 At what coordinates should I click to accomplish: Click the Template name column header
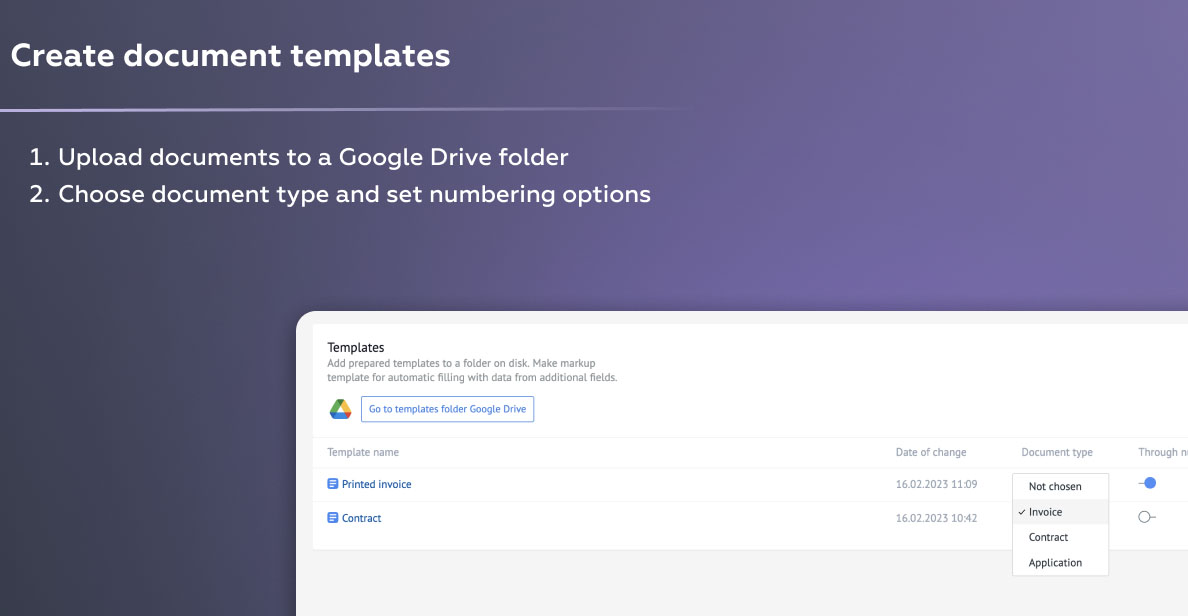pos(363,452)
